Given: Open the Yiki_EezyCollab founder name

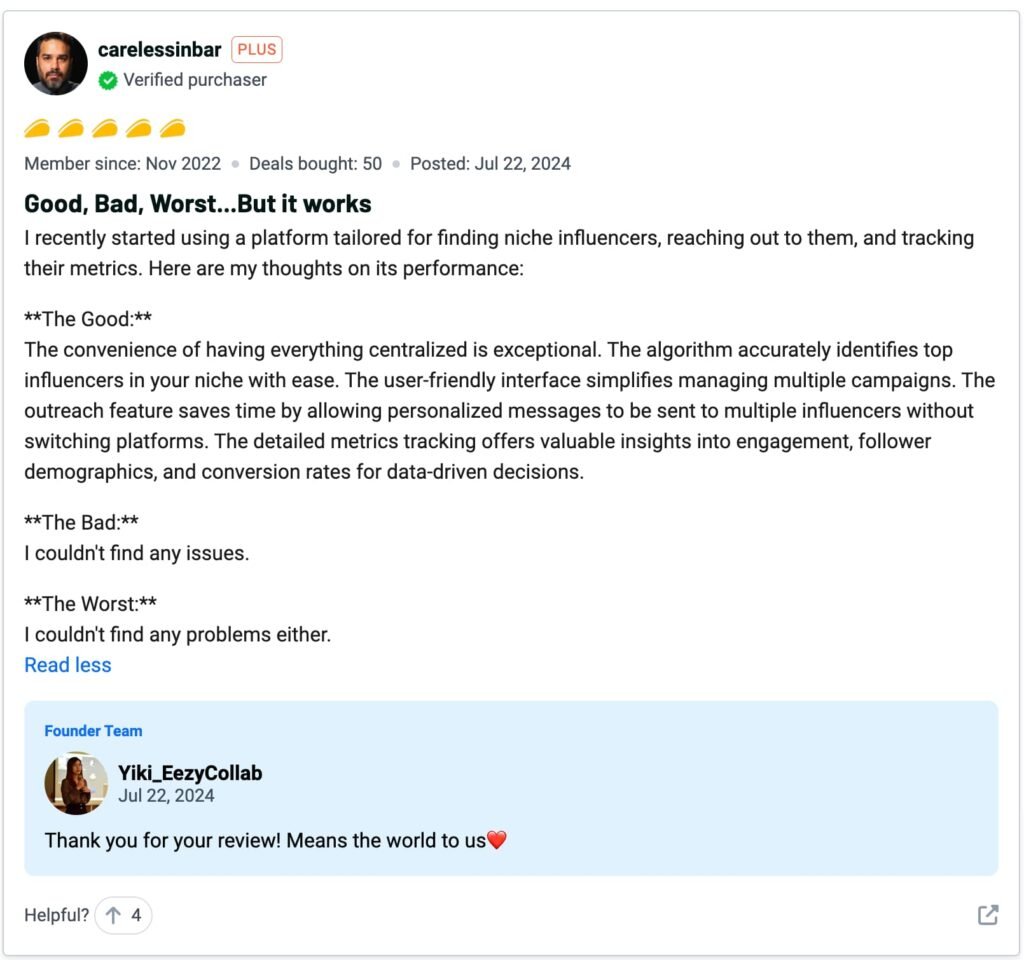Looking at the screenshot, I should (x=190, y=773).
